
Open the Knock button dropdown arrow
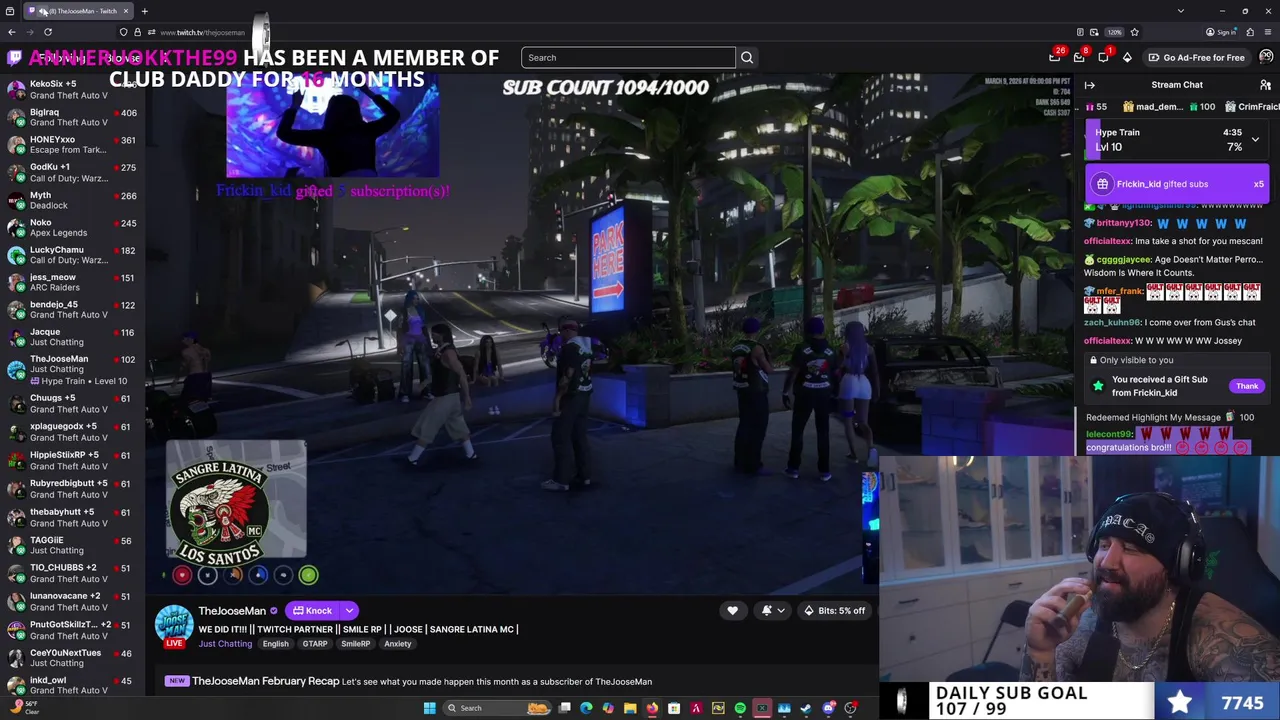pos(349,610)
